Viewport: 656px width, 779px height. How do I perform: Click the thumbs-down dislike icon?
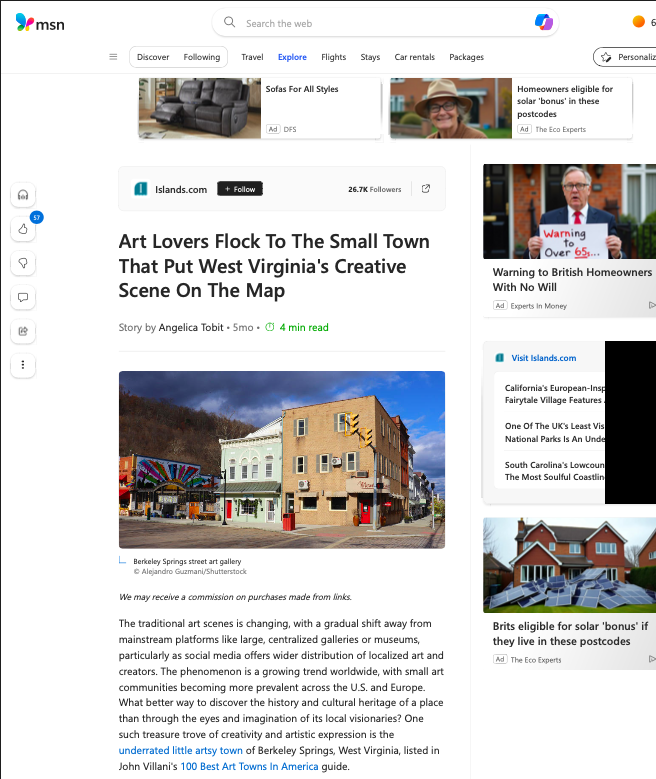pyautogui.click(x=23, y=263)
